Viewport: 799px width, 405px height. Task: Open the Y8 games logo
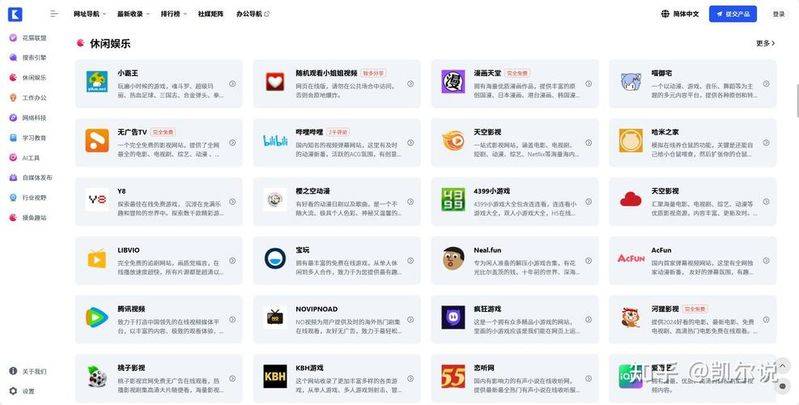tap(97, 200)
